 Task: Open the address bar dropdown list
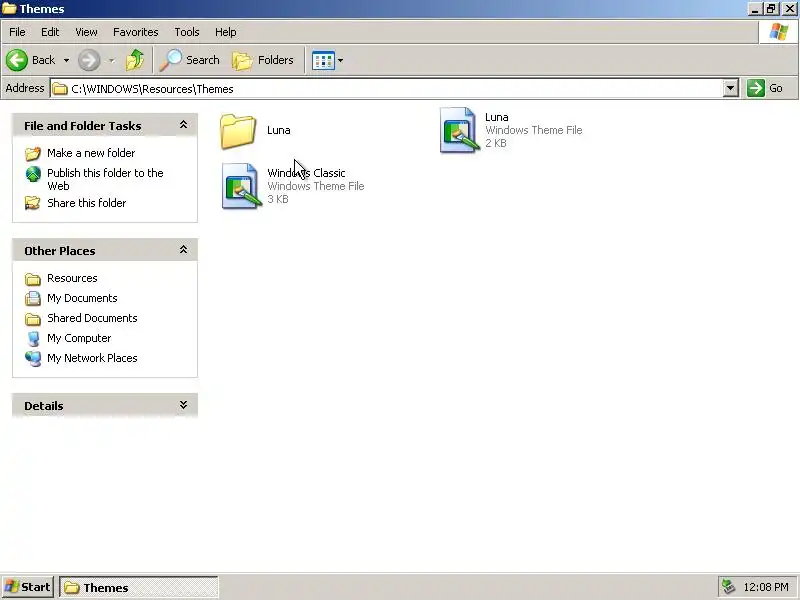point(730,88)
